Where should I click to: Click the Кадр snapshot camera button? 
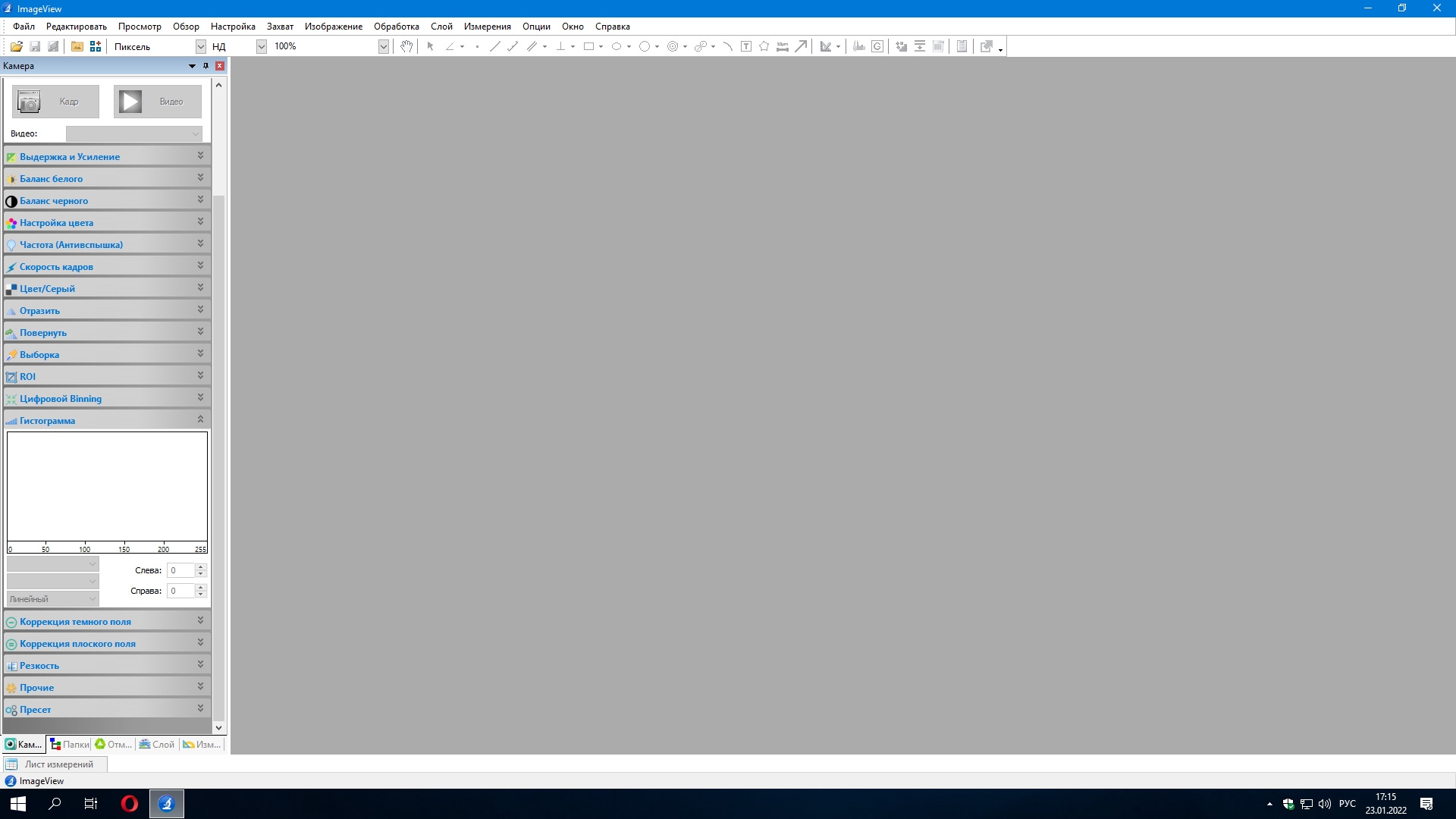point(55,102)
